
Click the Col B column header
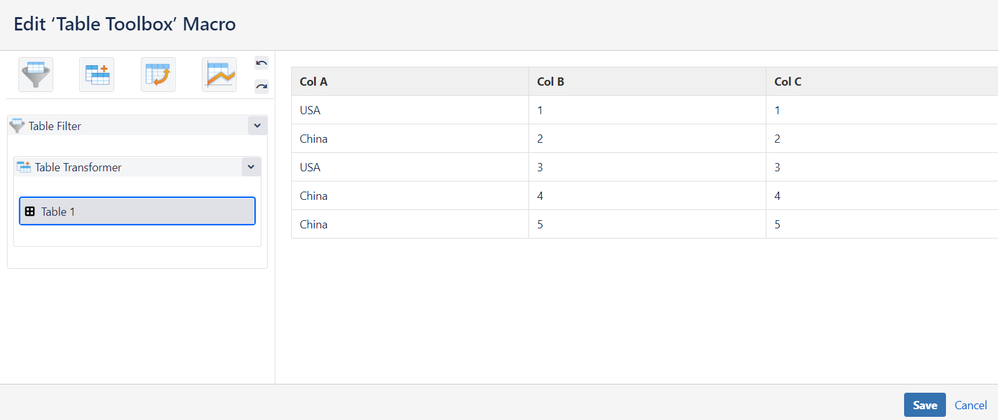tap(551, 81)
